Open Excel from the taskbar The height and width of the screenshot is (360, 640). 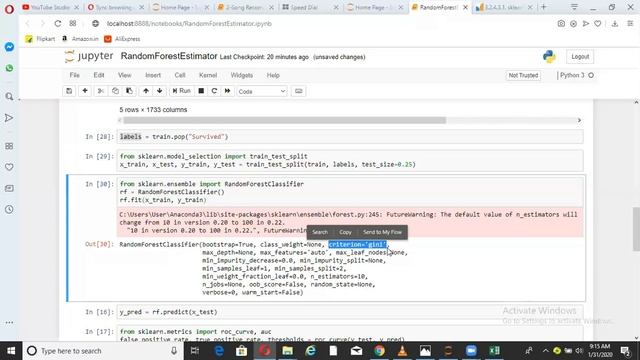coord(494,351)
